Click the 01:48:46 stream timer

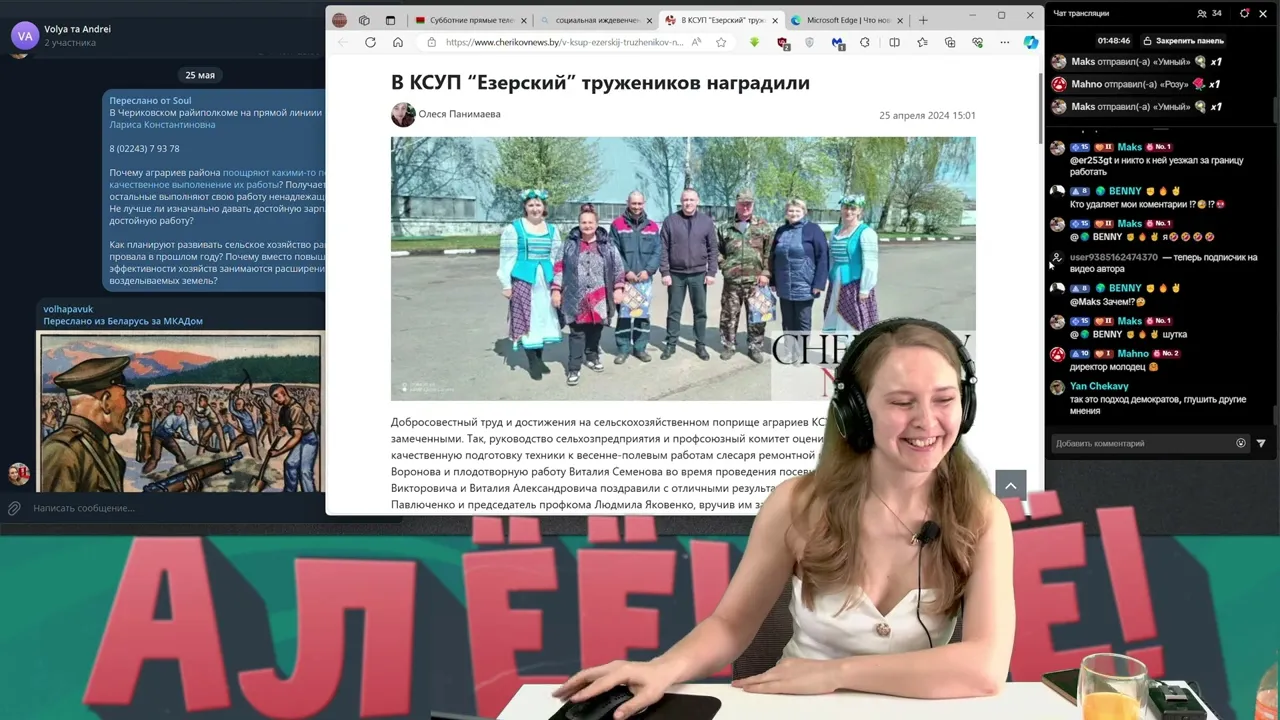(x=1113, y=41)
